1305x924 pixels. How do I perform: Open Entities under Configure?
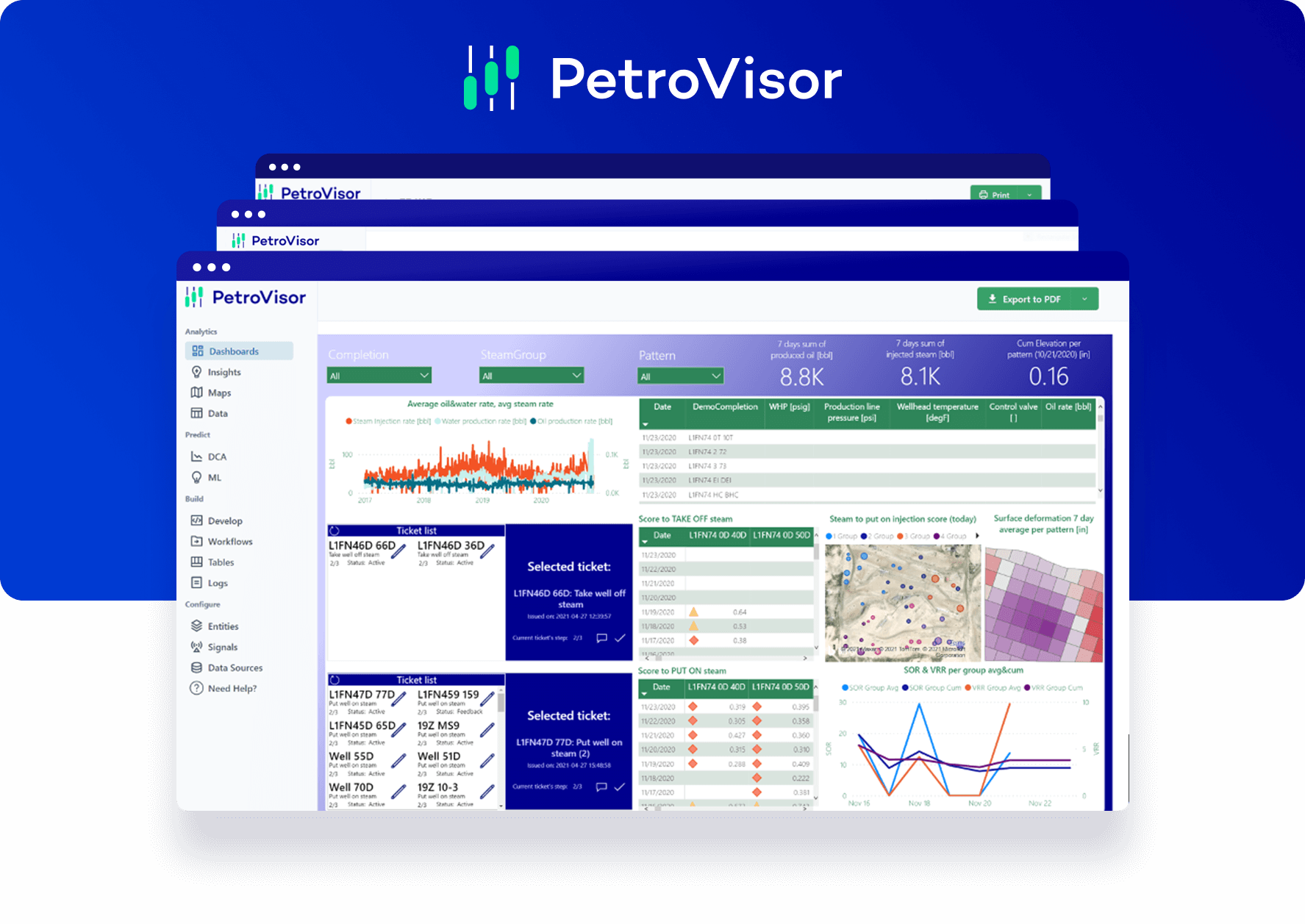223,626
